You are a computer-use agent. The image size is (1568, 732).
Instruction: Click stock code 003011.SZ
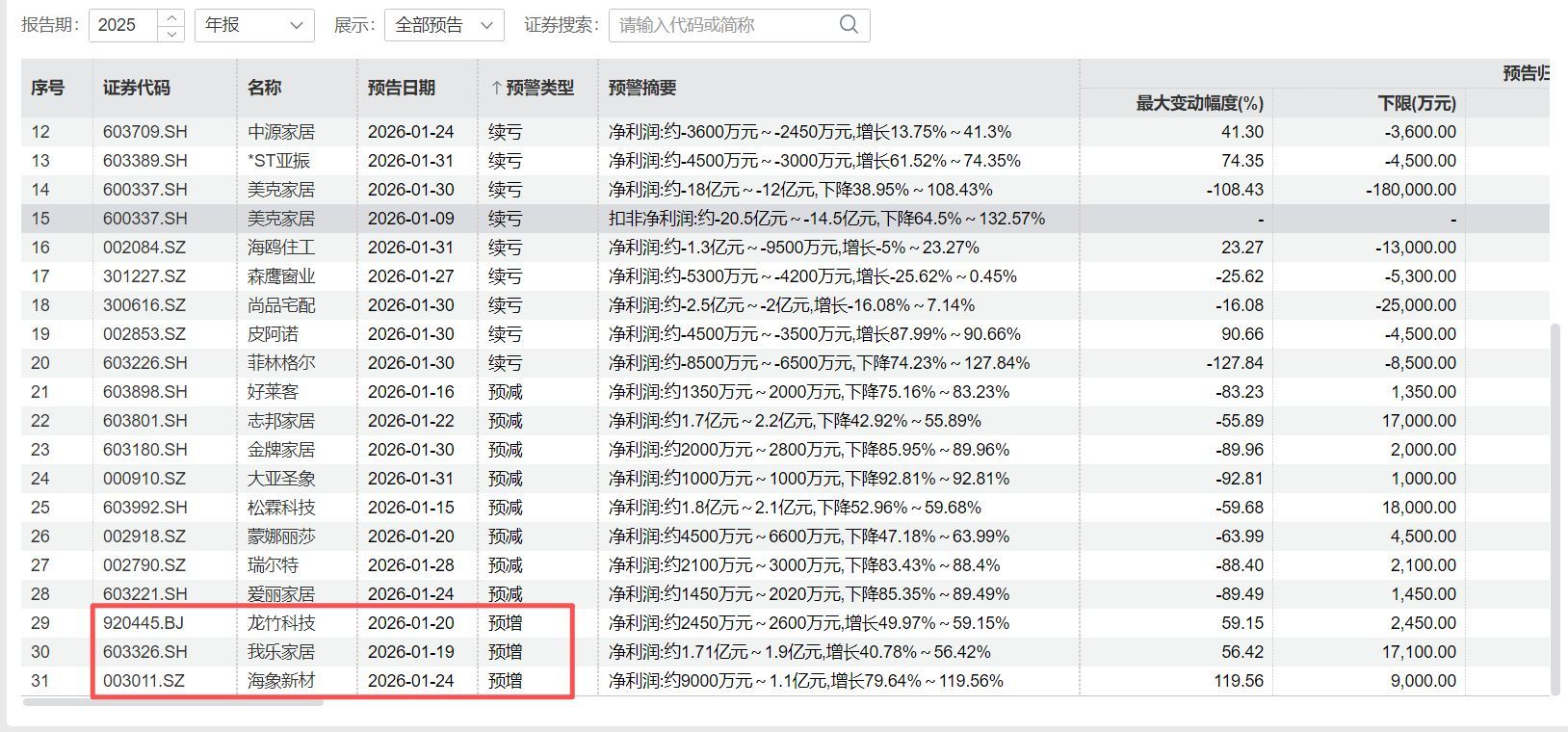click(144, 681)
